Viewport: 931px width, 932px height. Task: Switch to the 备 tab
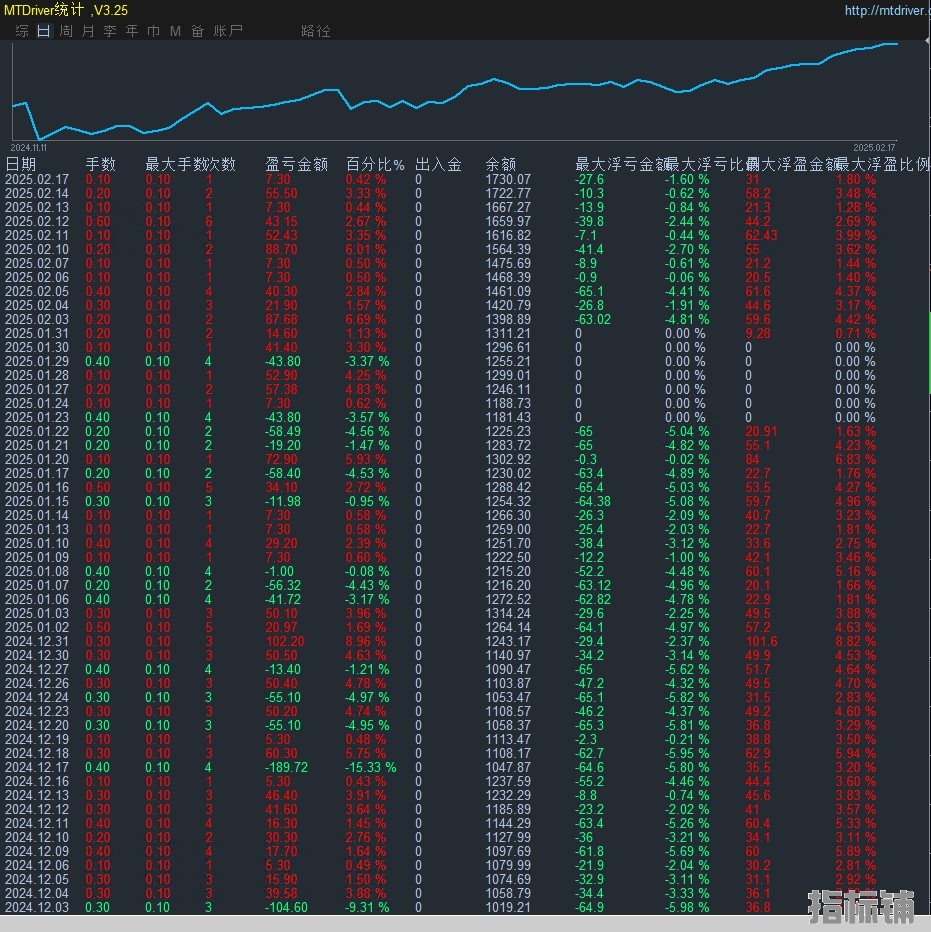(x=197, y=31)
